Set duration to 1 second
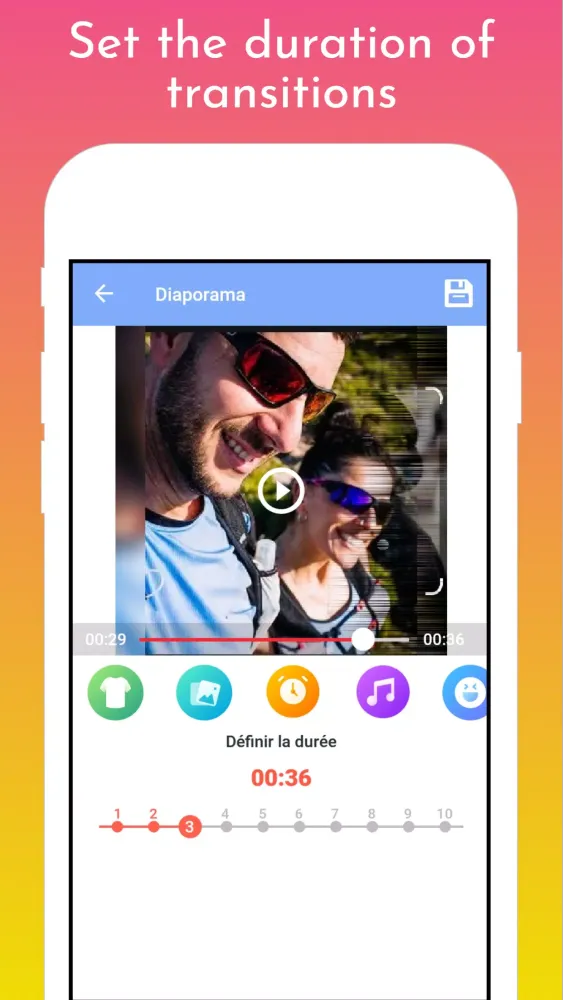The image size is (563, 1000). (x=117, y=827)
